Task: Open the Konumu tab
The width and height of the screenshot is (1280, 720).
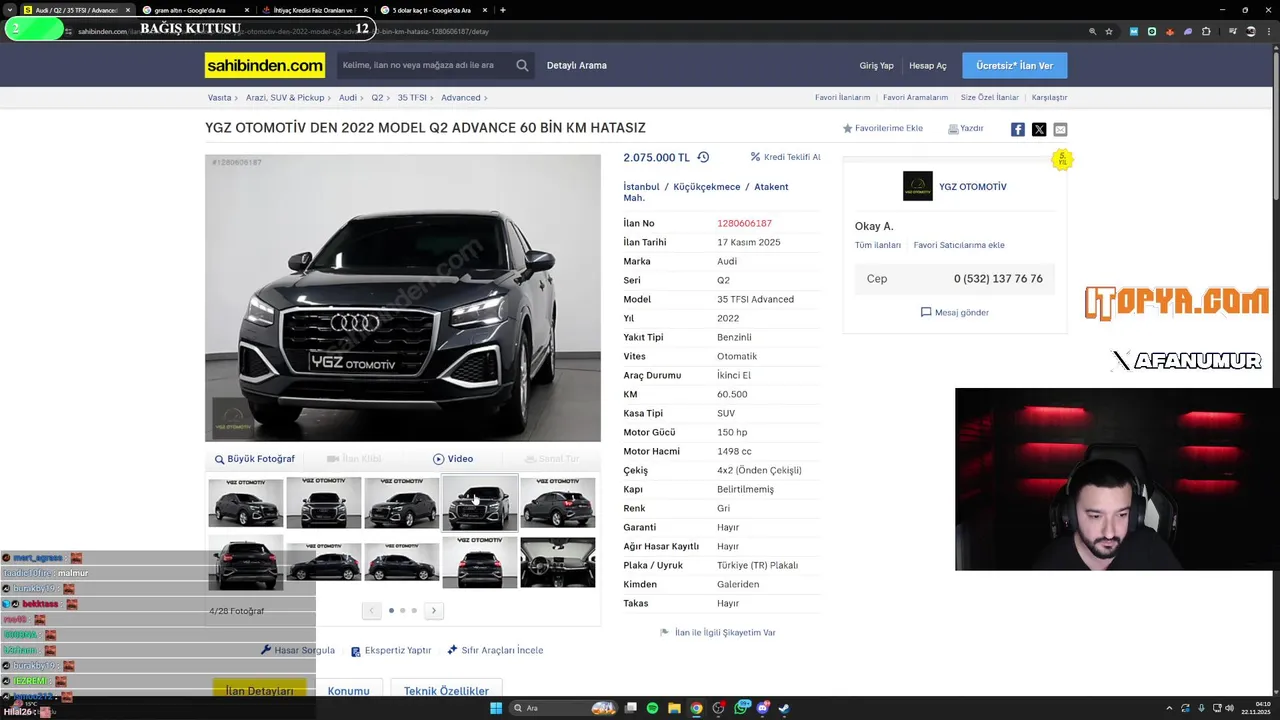Action: 348,691
